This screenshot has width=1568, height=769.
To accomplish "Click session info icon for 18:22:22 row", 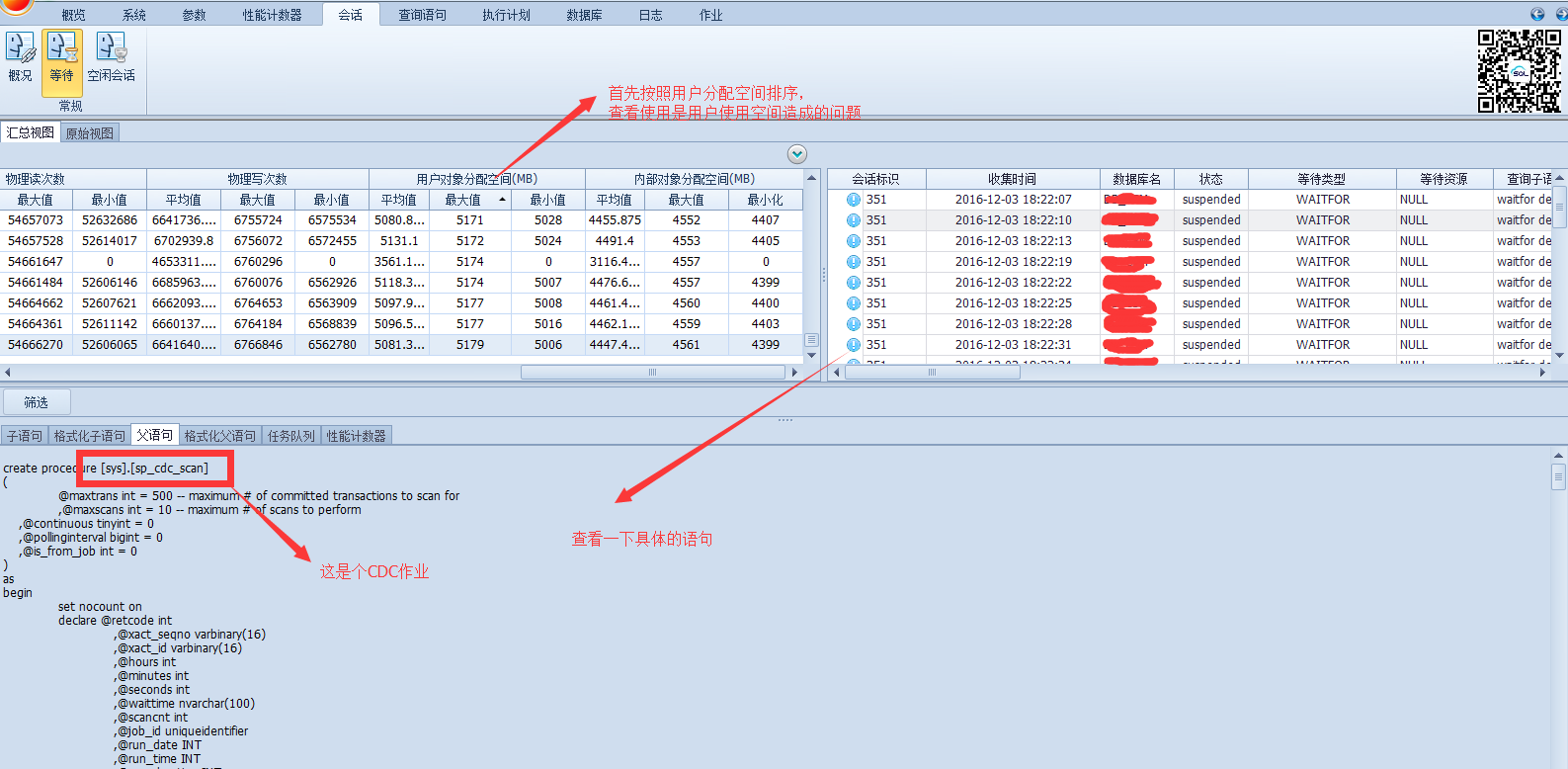I will [x=854, y=283].
